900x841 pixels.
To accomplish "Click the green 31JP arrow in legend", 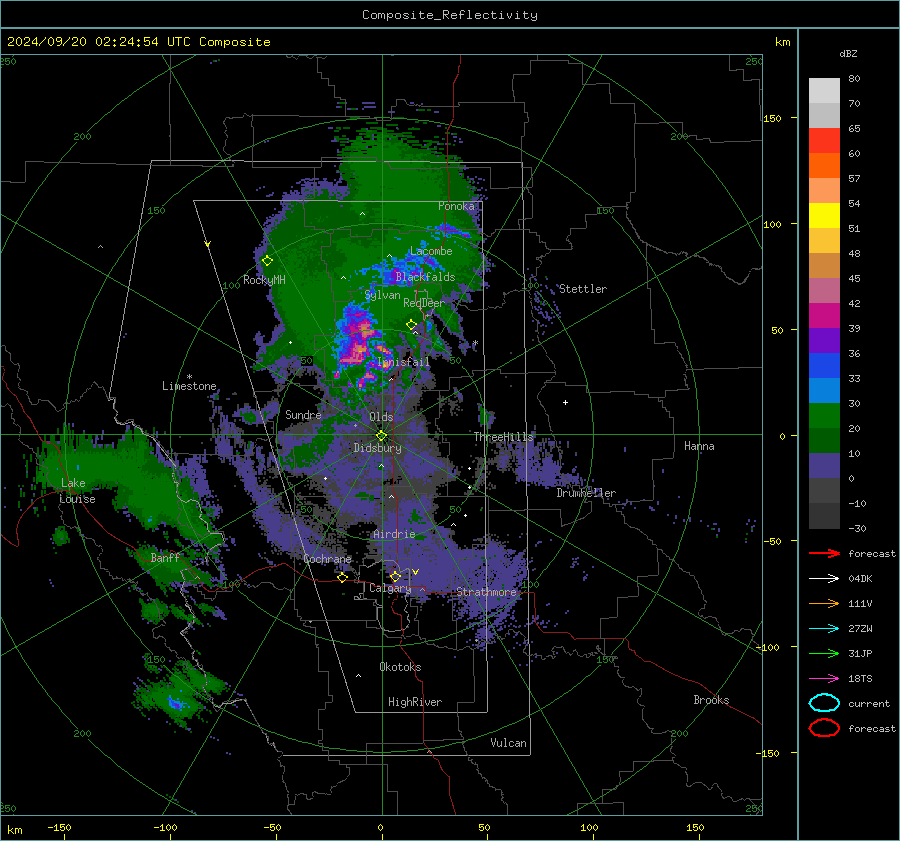I will click(x=824, y=653).
